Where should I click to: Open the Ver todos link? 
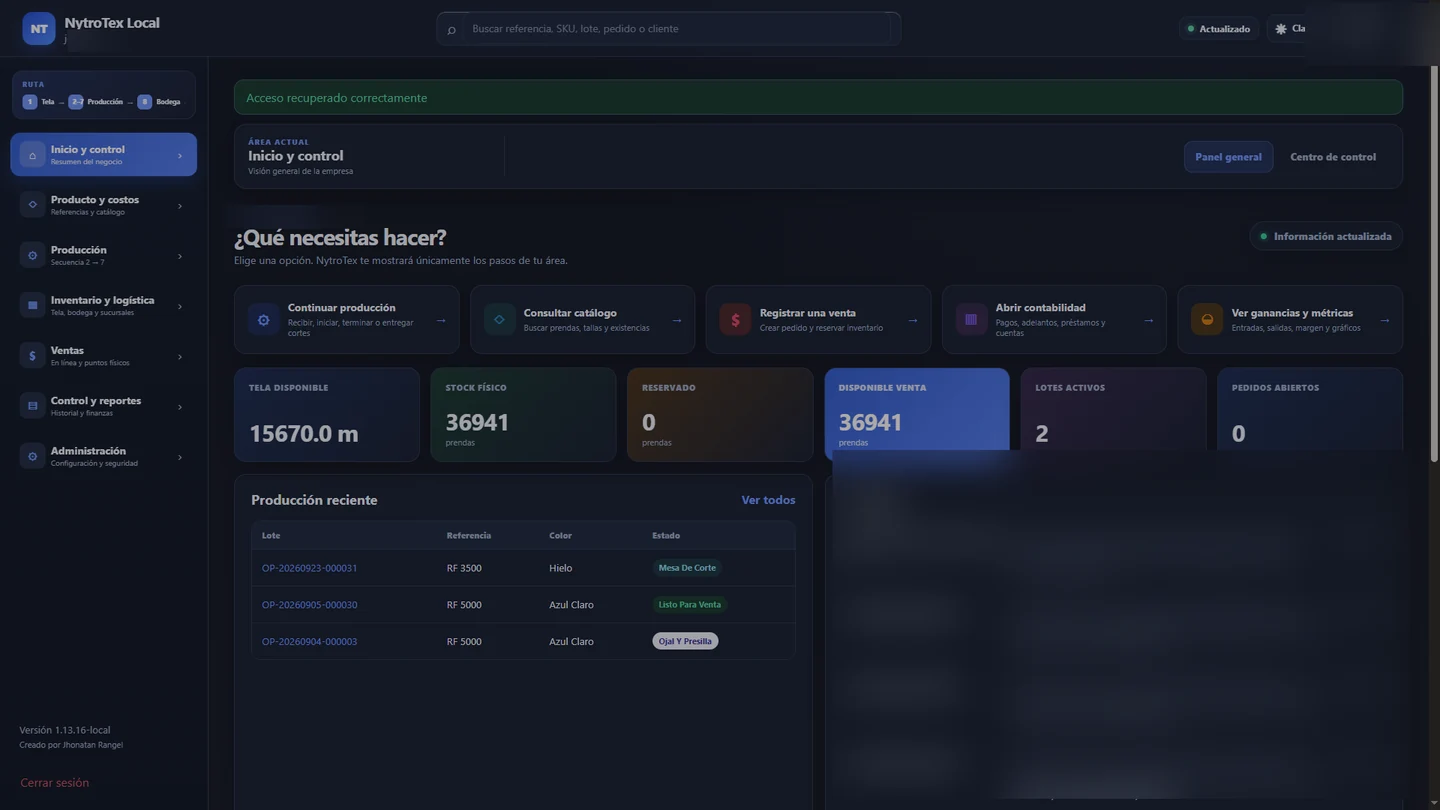click(x=768, y=500)
